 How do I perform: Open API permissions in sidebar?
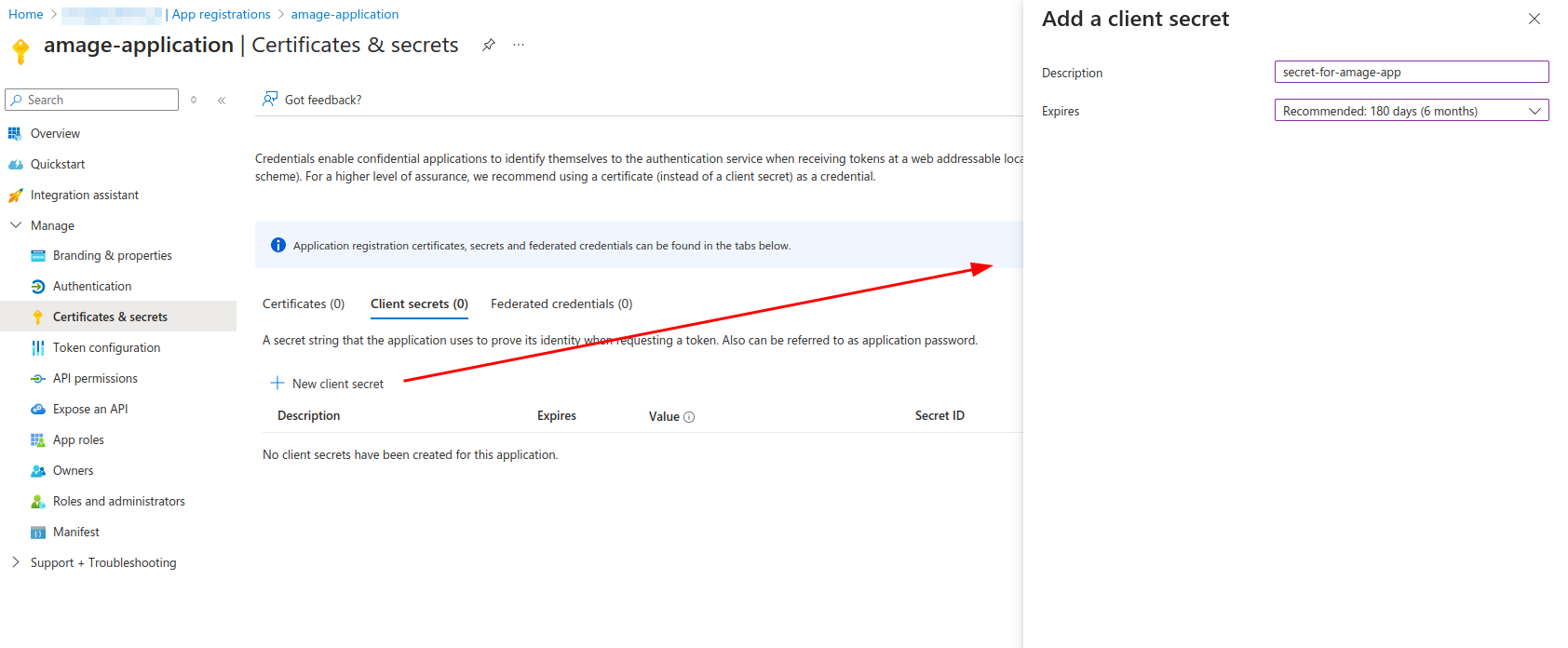[95, 378]
